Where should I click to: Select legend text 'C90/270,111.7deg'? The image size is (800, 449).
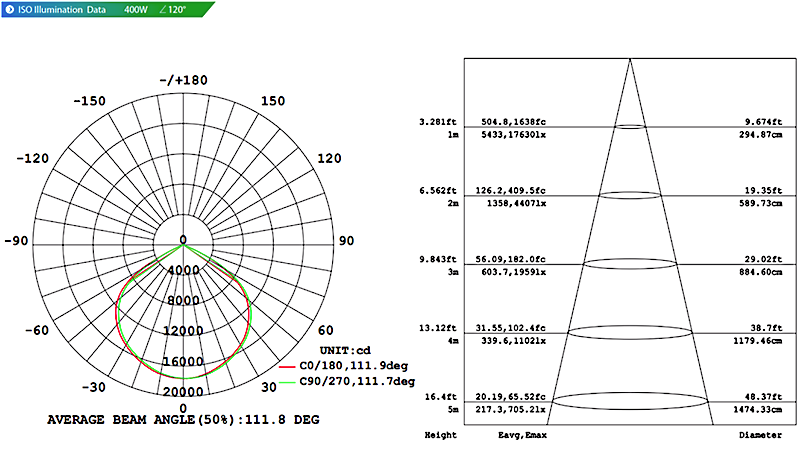357,381
